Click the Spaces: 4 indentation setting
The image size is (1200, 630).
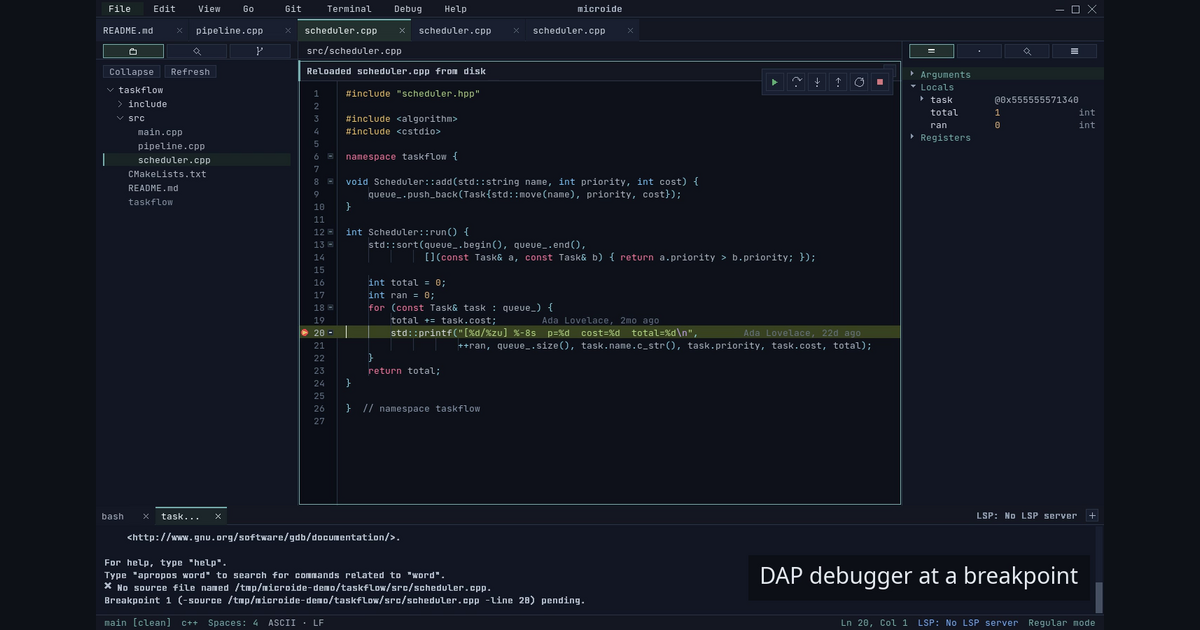(x=233, y=623)
